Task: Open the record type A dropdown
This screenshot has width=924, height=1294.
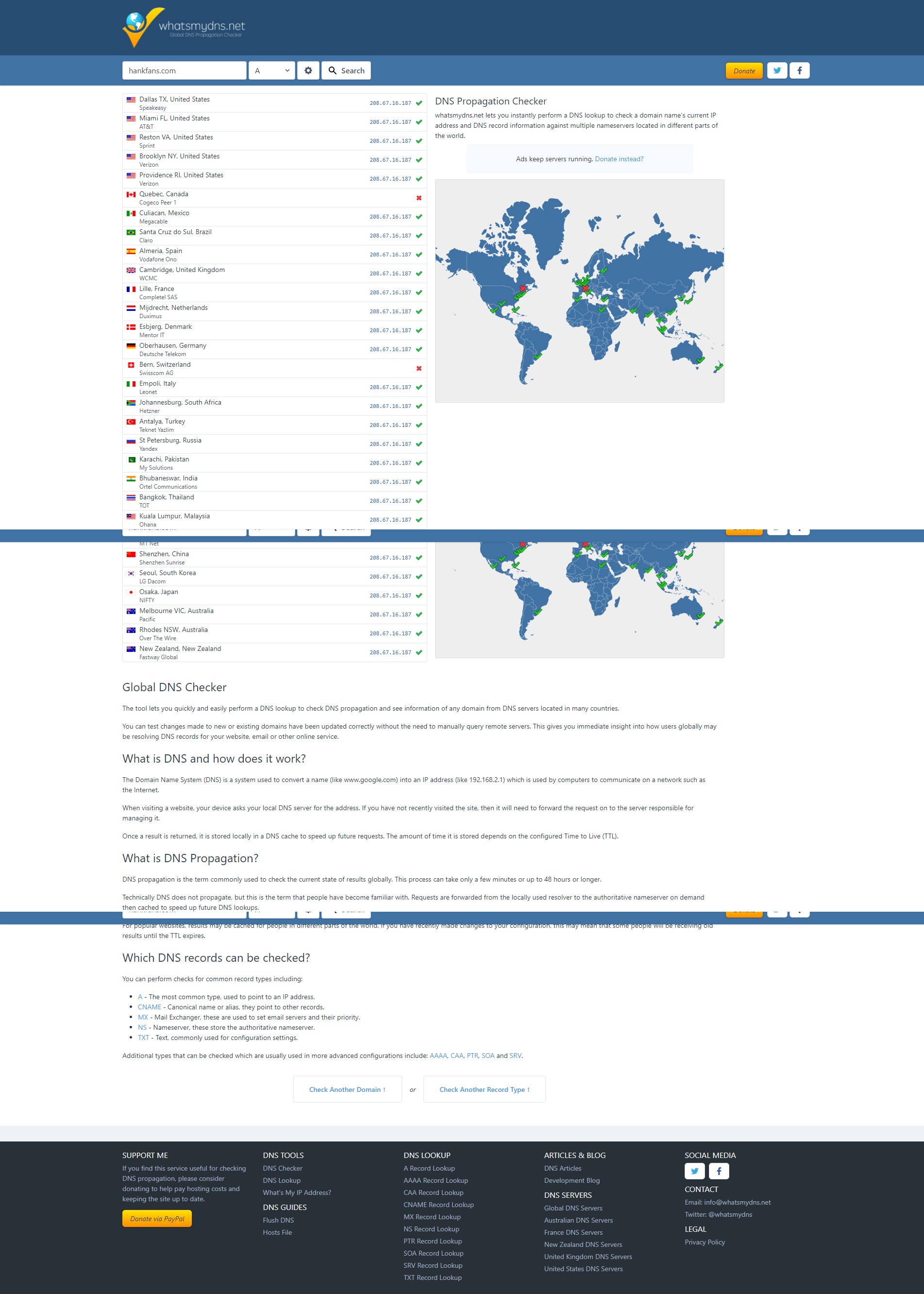Action: pyautogui.click(x=271, y=70)
